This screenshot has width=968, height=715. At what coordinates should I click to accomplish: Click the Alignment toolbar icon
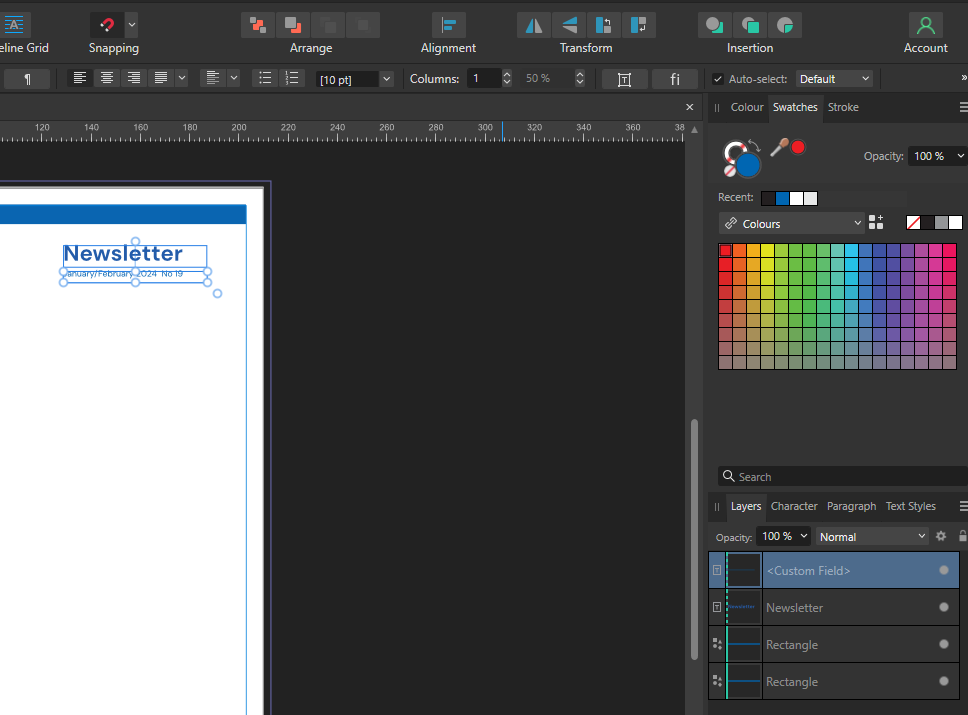(x=448, y=25)
